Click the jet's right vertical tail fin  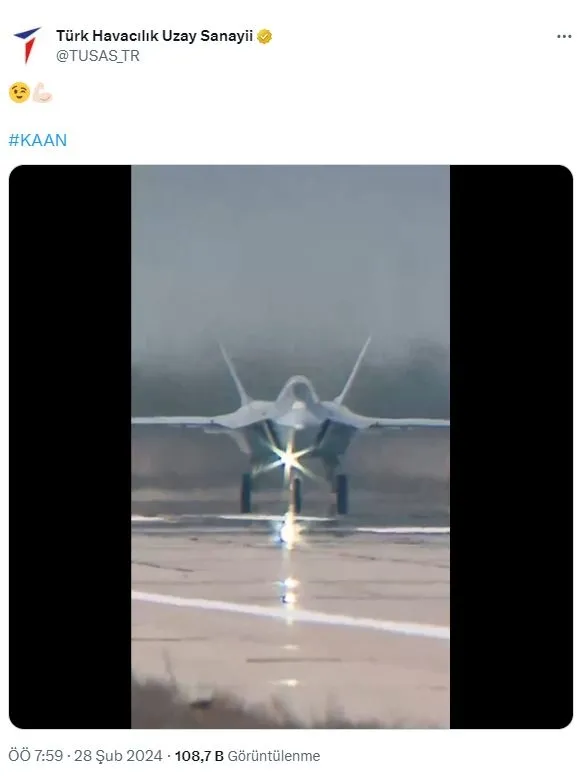(x=354, y=369)
